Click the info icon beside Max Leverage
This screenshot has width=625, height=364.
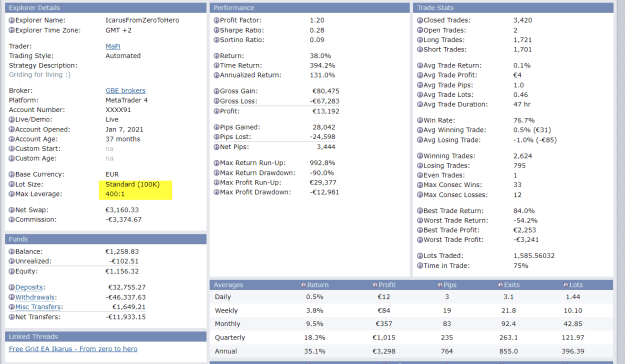tap(12, 194)
